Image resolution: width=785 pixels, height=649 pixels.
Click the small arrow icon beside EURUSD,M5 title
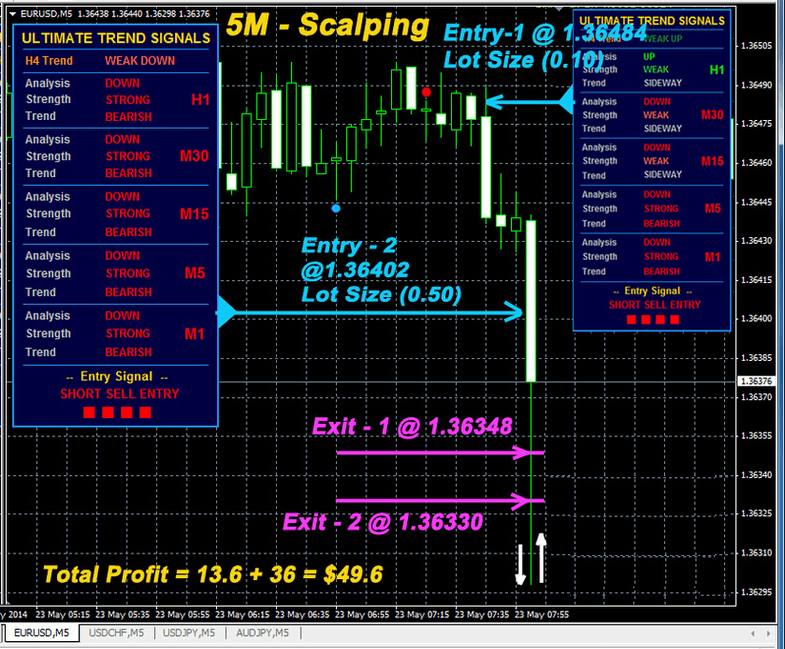click(10, 14)
